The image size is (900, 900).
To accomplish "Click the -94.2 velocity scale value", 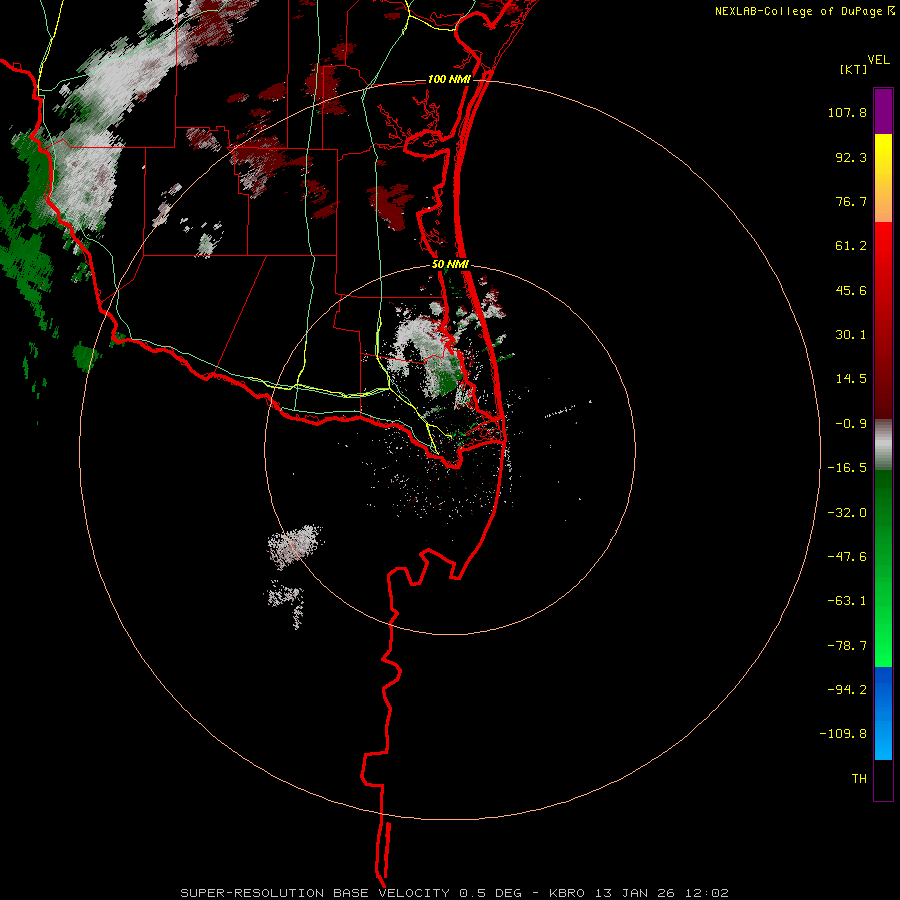I will click(847, 690).
